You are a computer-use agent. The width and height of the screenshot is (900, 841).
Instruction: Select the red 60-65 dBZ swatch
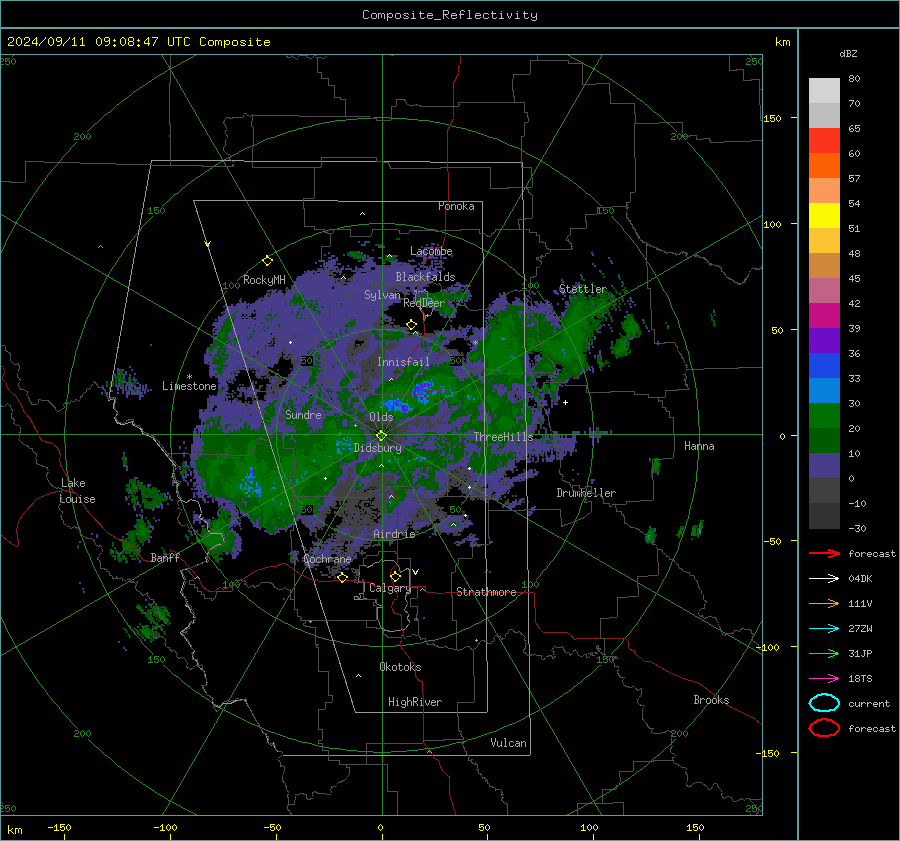(824, 141)
